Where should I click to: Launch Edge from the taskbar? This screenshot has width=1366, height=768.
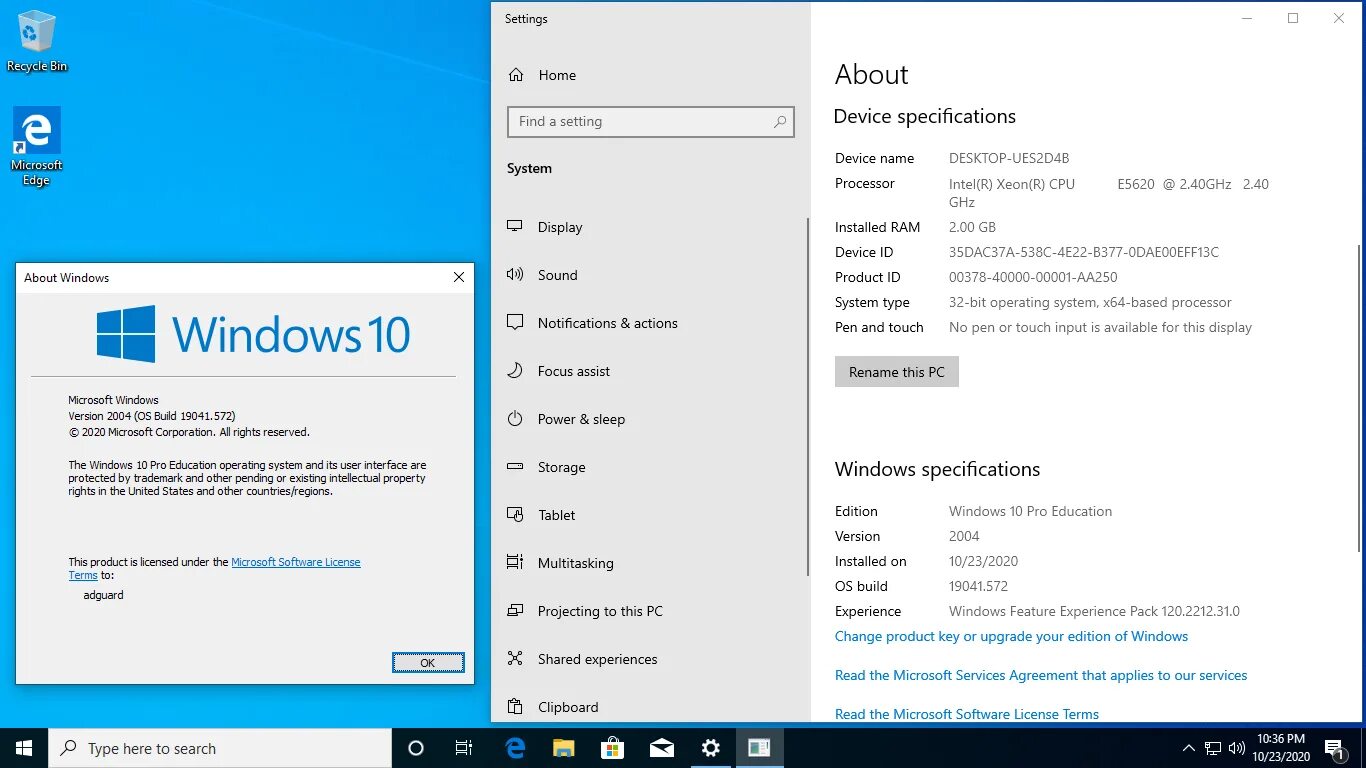[515, 748]
